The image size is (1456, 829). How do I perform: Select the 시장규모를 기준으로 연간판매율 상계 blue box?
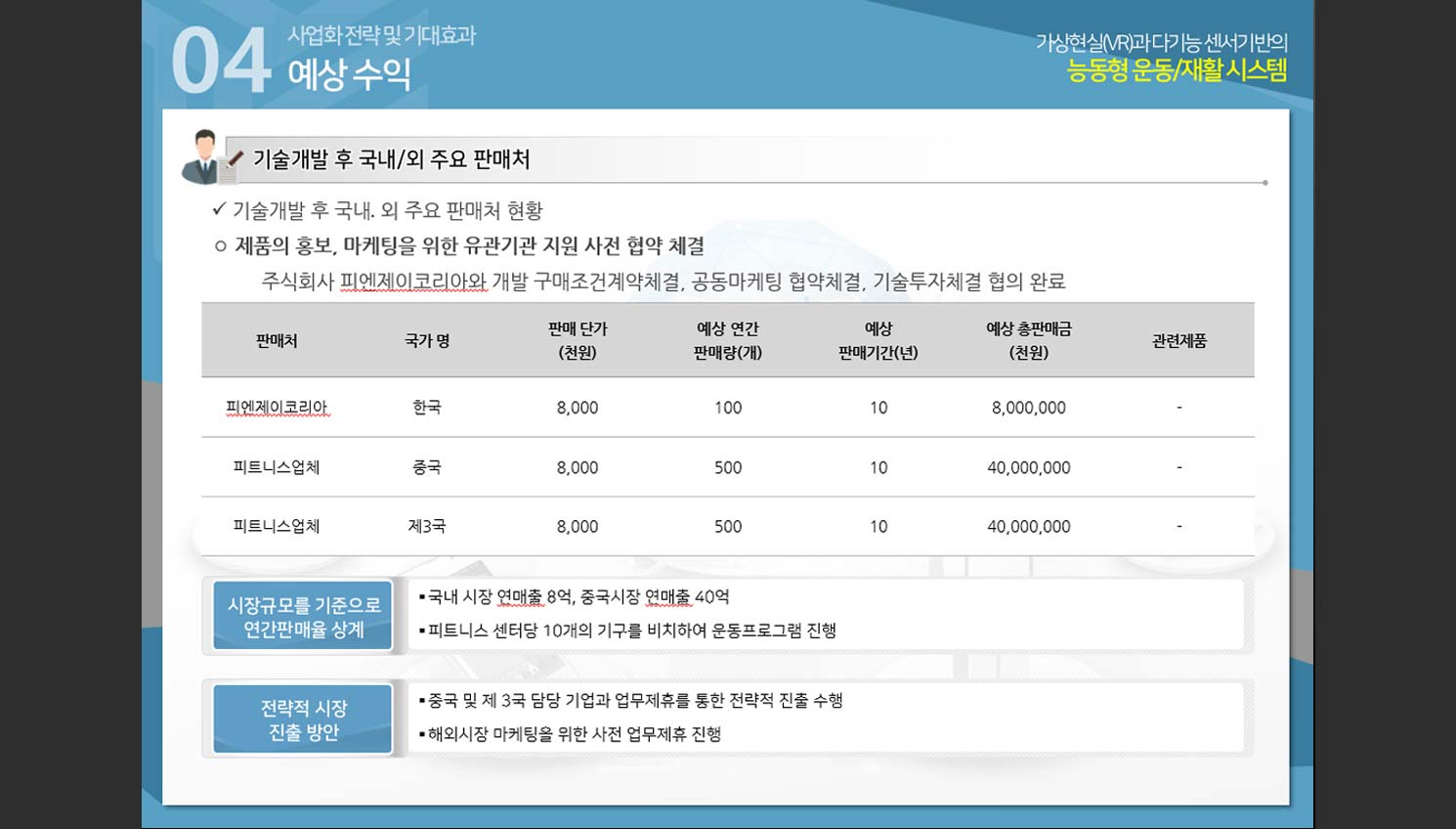(x=303, y=617)
